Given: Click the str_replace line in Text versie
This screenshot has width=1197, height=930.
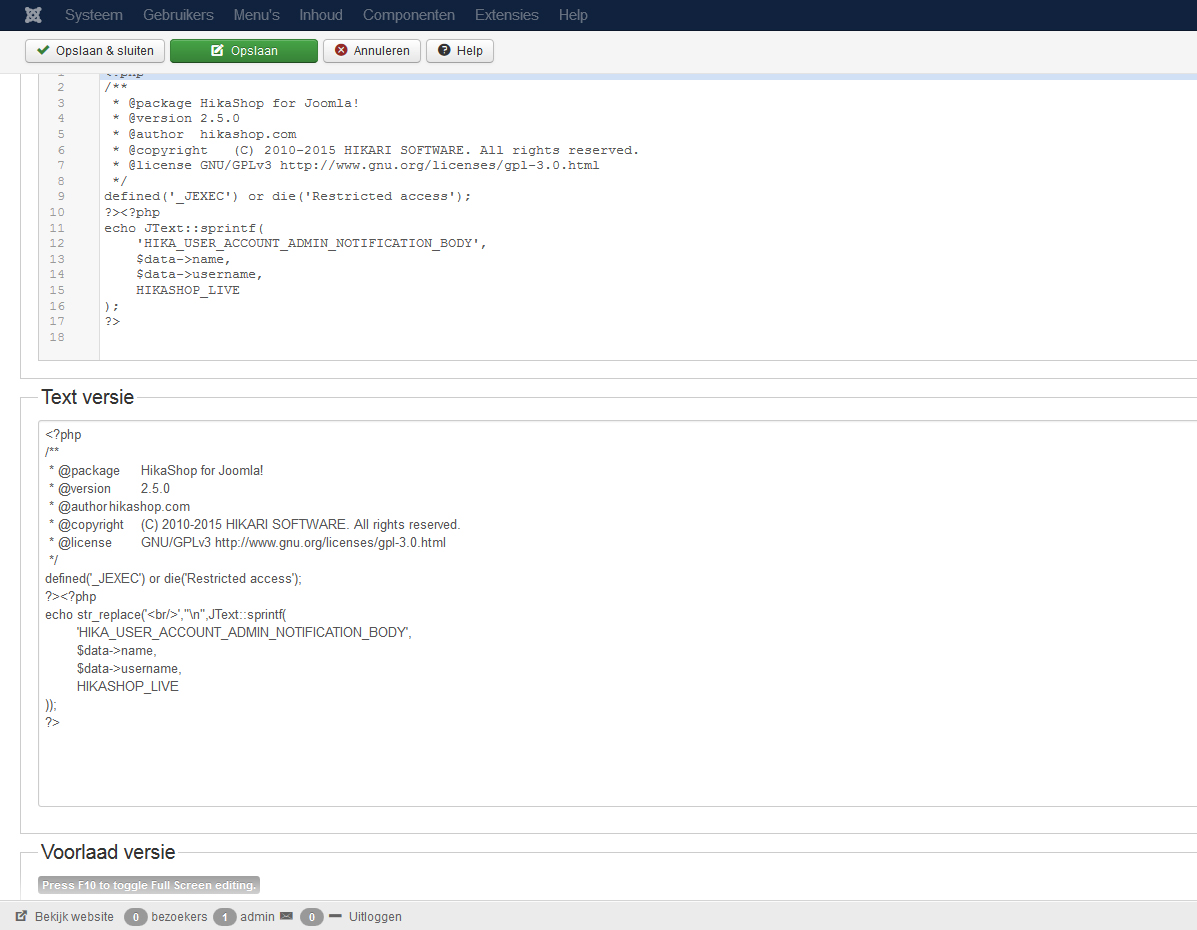Looking at the screenshot, I should (166, 614).
